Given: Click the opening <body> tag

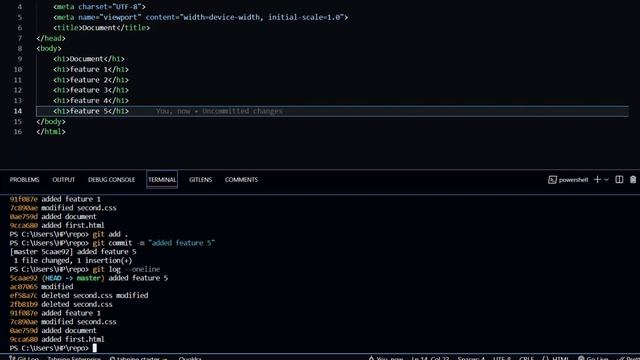Looking at the screenshot, I should pos(49,49).
